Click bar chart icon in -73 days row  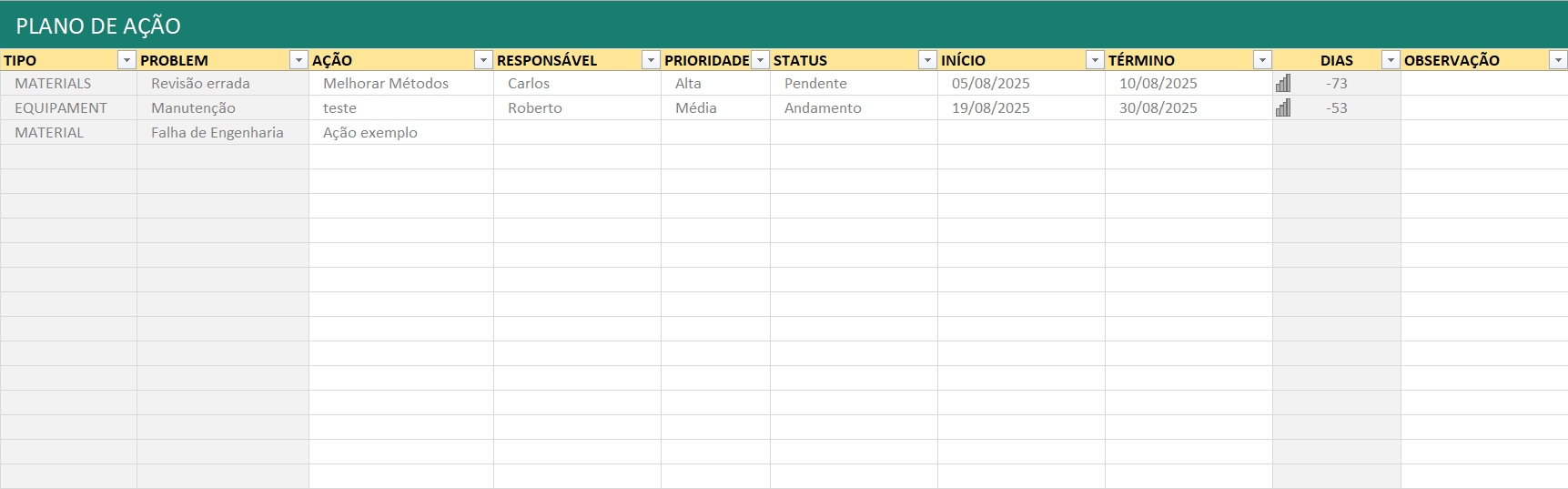point(1283,84)
